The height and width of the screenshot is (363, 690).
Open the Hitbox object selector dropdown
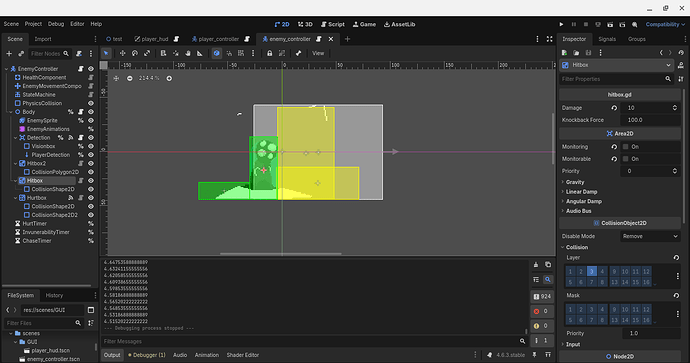tap(618, 65)
